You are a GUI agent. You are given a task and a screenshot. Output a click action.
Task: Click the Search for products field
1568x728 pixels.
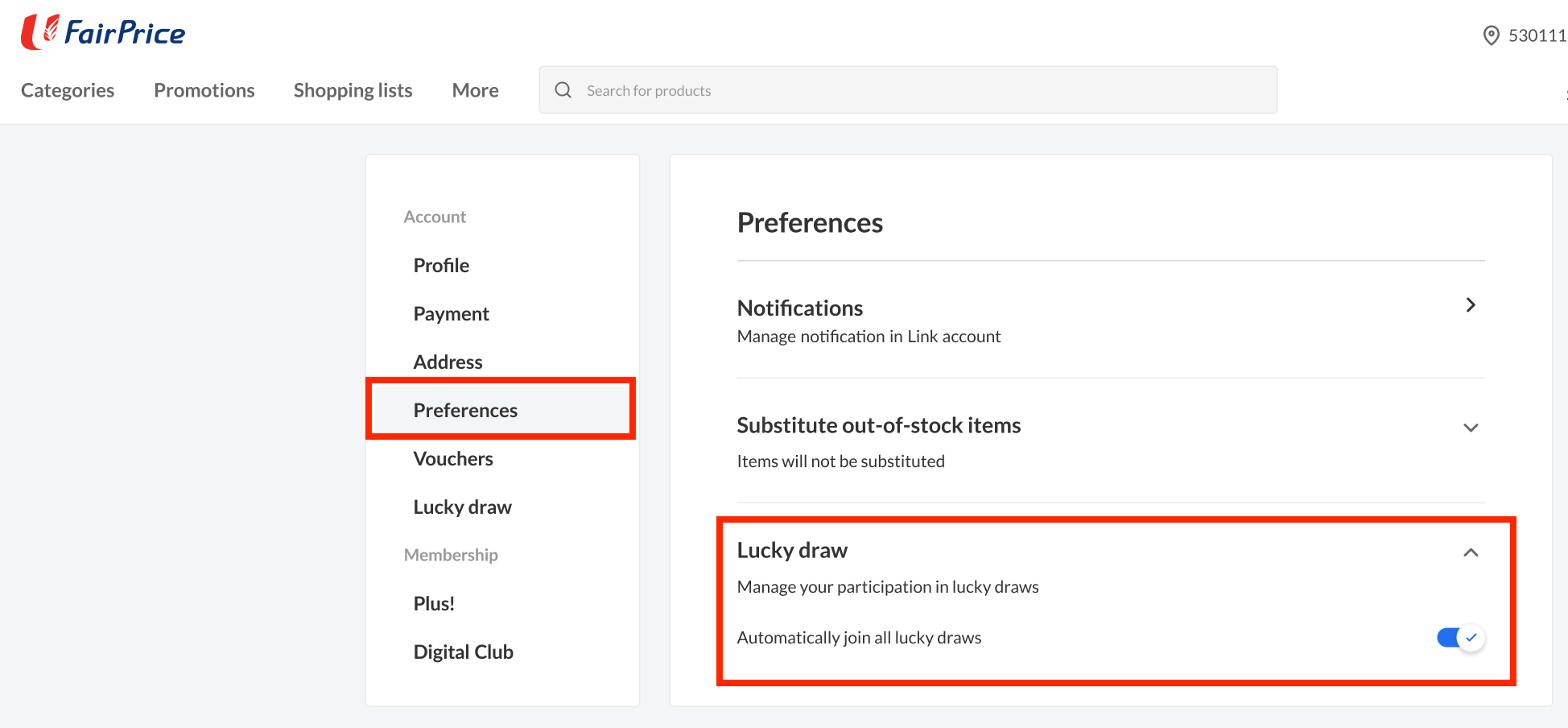(908, 90)
